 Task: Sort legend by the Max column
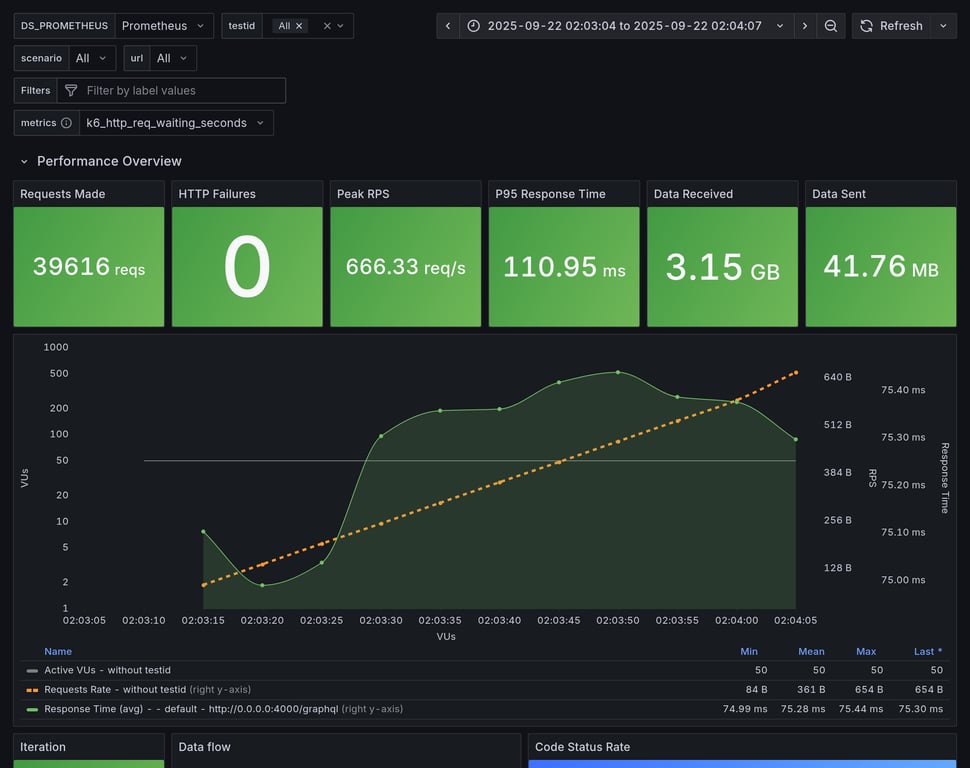pyautogui.click(x=866, y=651)
